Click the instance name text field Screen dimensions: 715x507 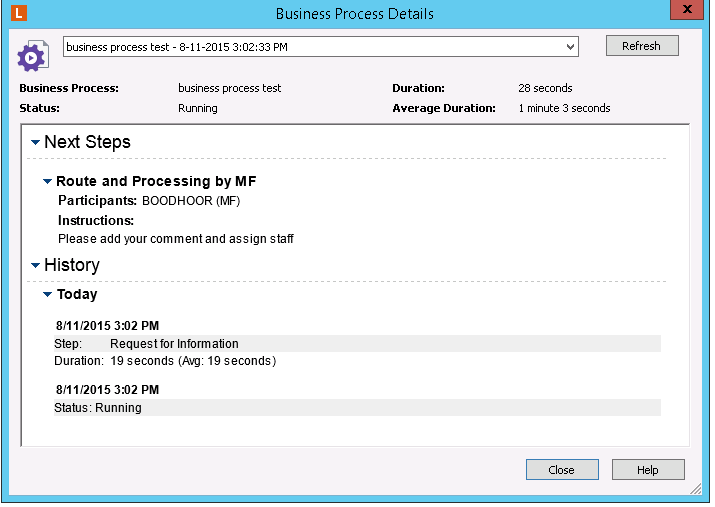coord(310,47)
